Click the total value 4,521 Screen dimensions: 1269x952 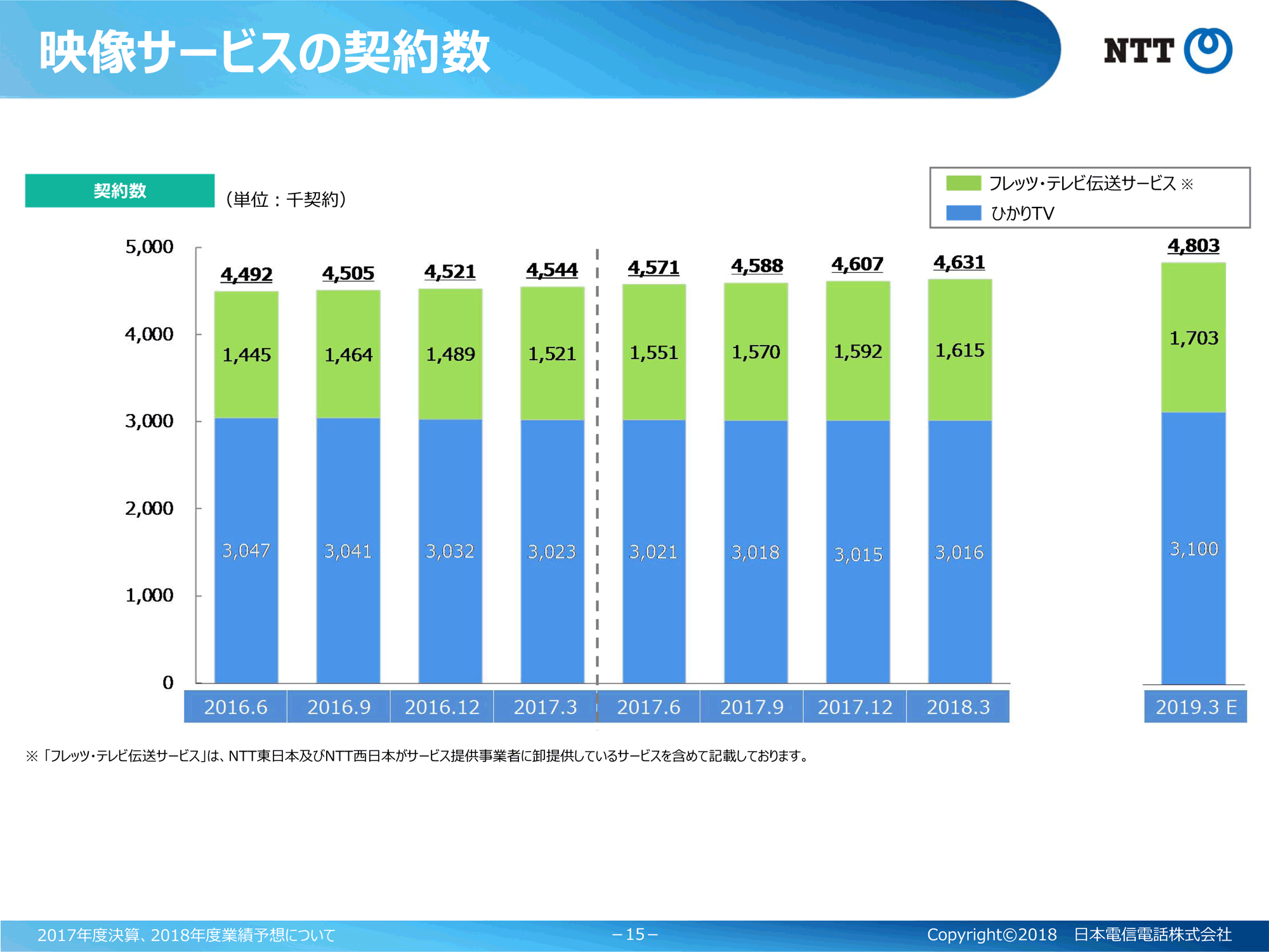pos(450,272)
